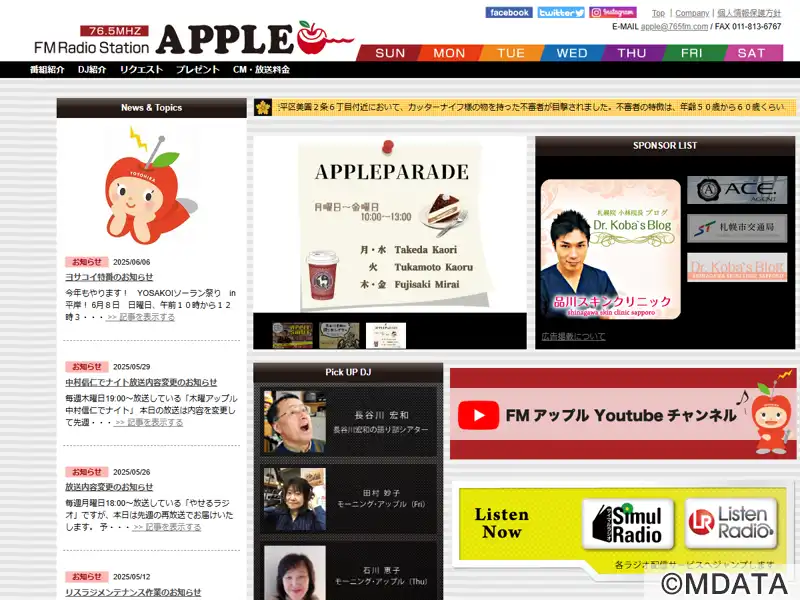The width and height of the screenshot is (800, 600).
Task: Open the Instagram social button
Action: click(613, 12)
